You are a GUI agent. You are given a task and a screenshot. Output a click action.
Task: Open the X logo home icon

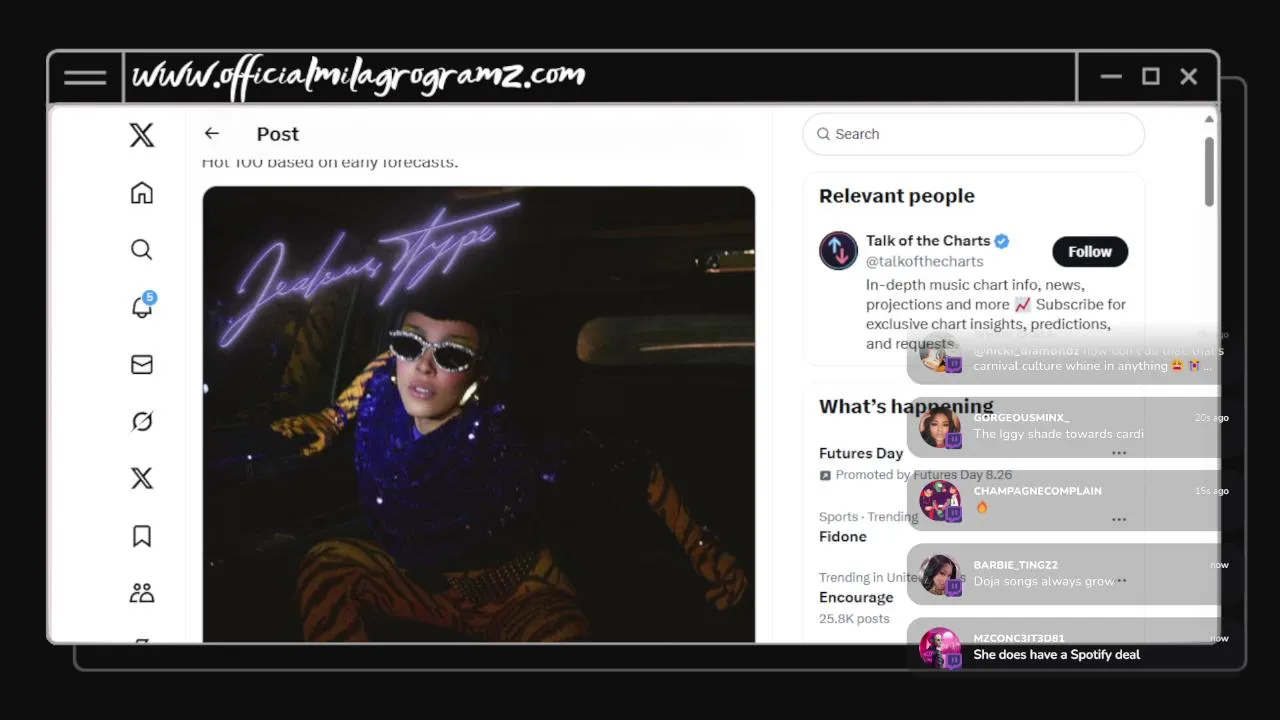142,134
